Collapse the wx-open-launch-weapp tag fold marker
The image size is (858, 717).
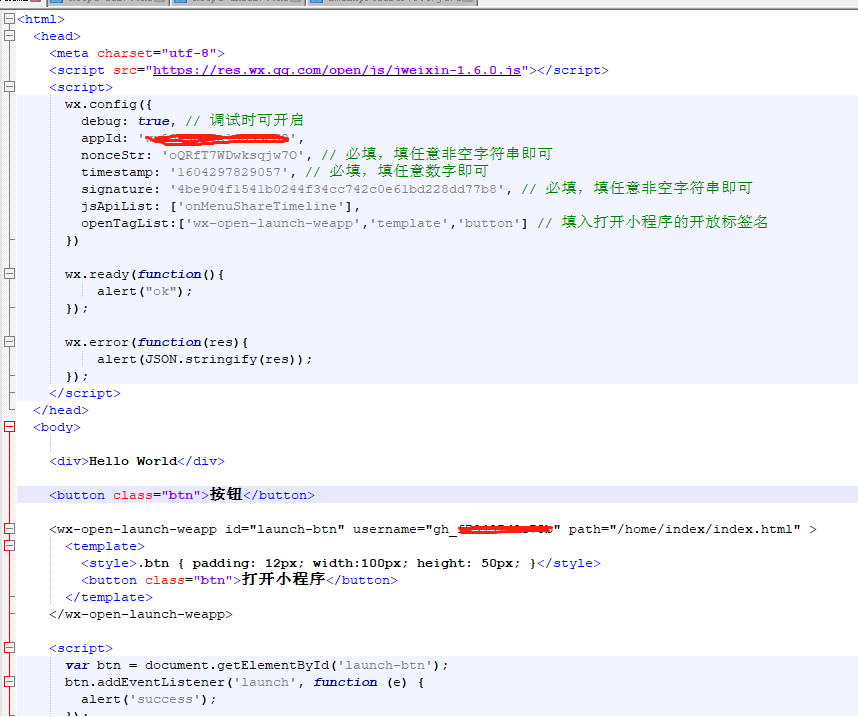[x=9, y=529]
